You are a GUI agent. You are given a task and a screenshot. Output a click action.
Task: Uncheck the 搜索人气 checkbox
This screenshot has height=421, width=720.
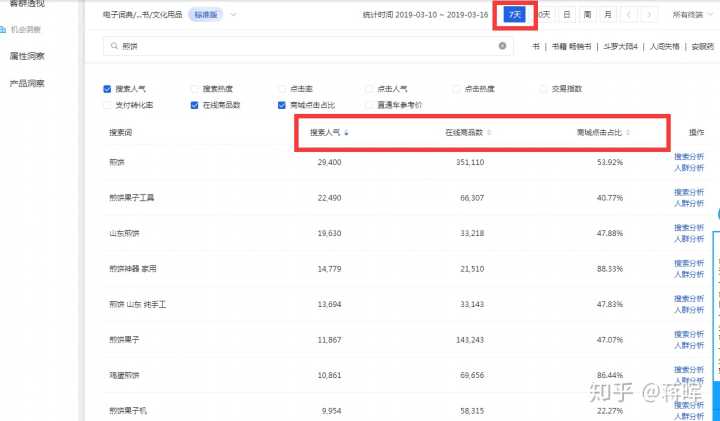click(x=107, y=89)
